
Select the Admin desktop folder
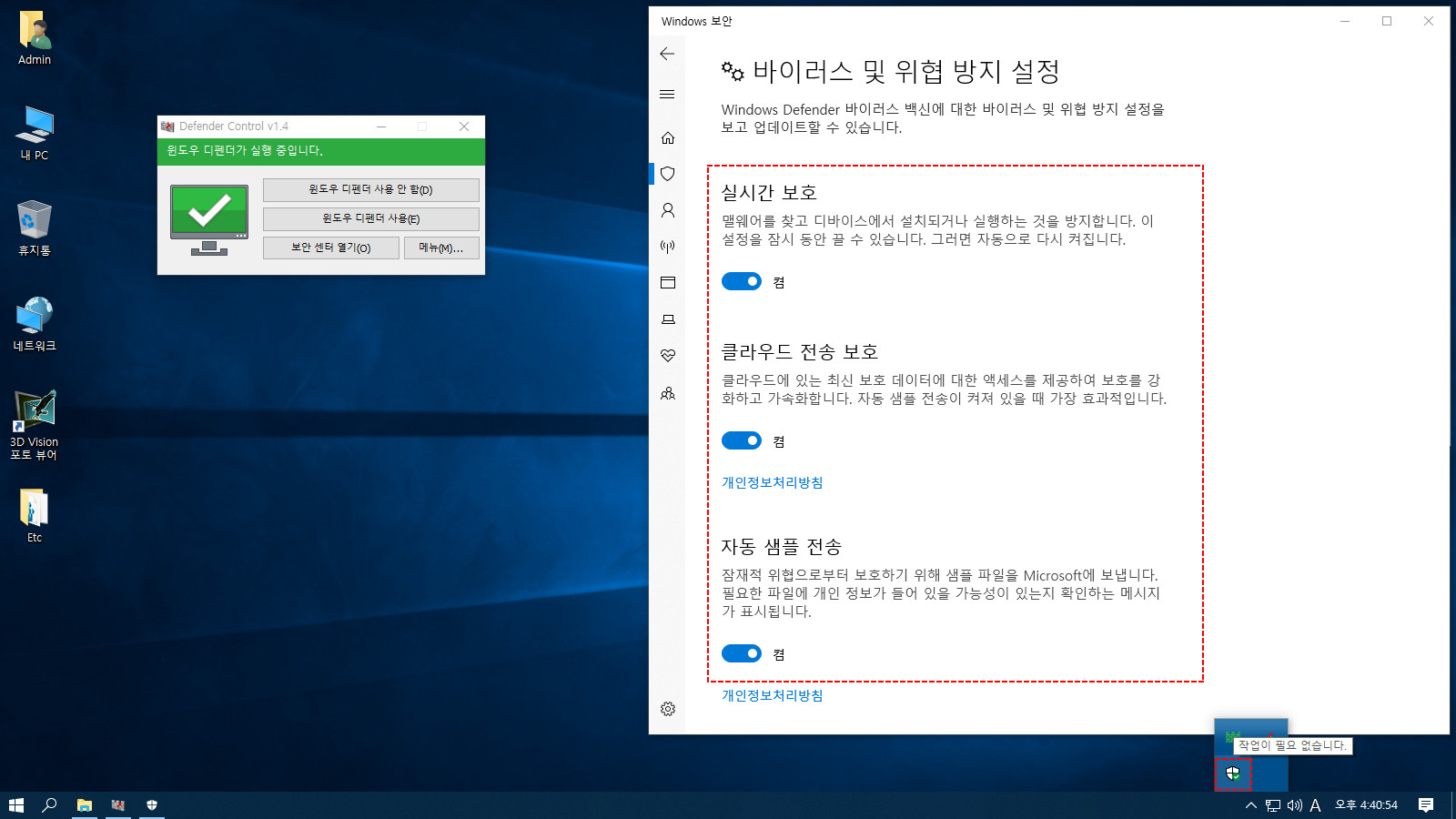(x=35, y=38)
